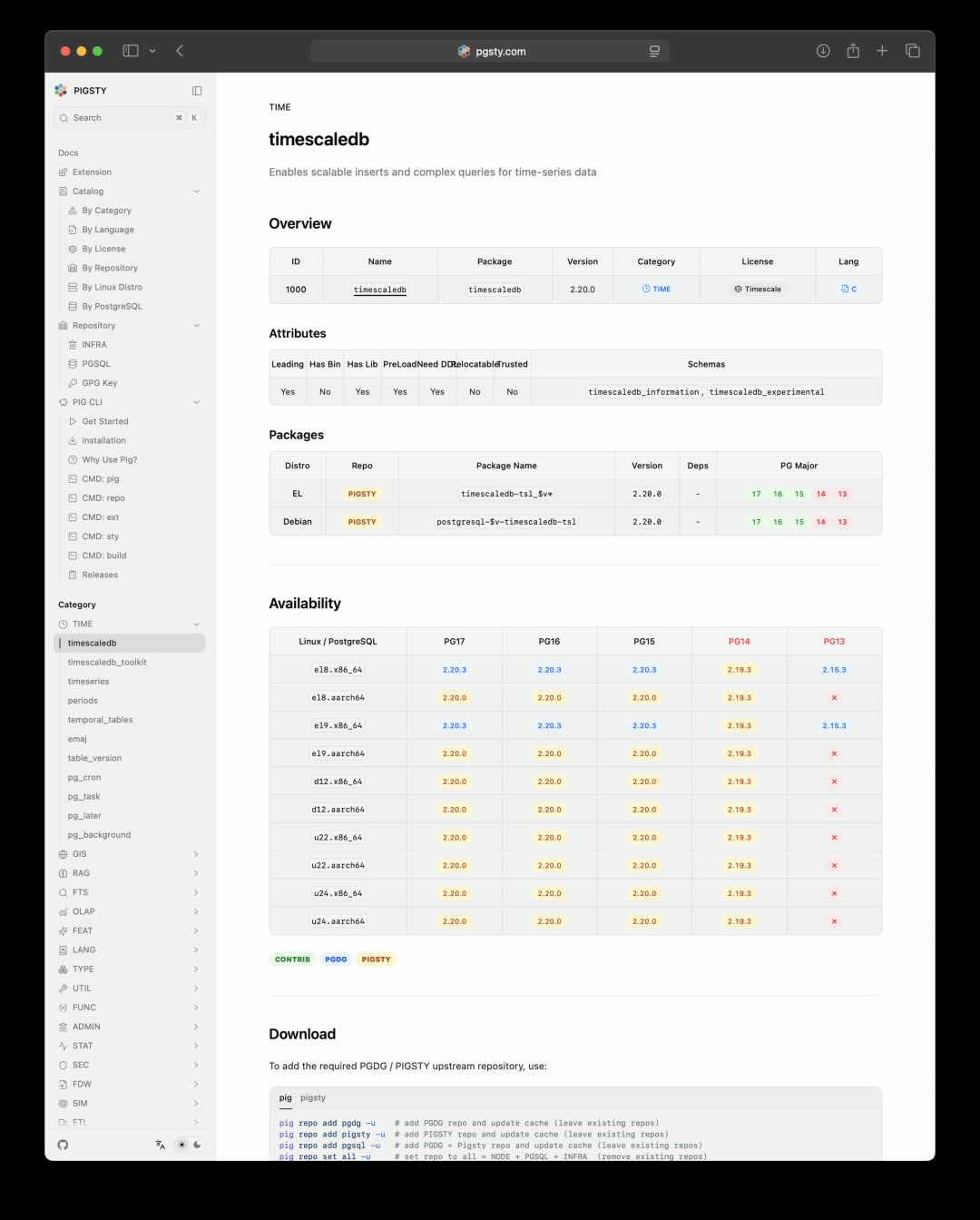The height and width of the screenshot is (1220, 980).
Task: Focus the sidebar Search field
Action: pos(122,118)
